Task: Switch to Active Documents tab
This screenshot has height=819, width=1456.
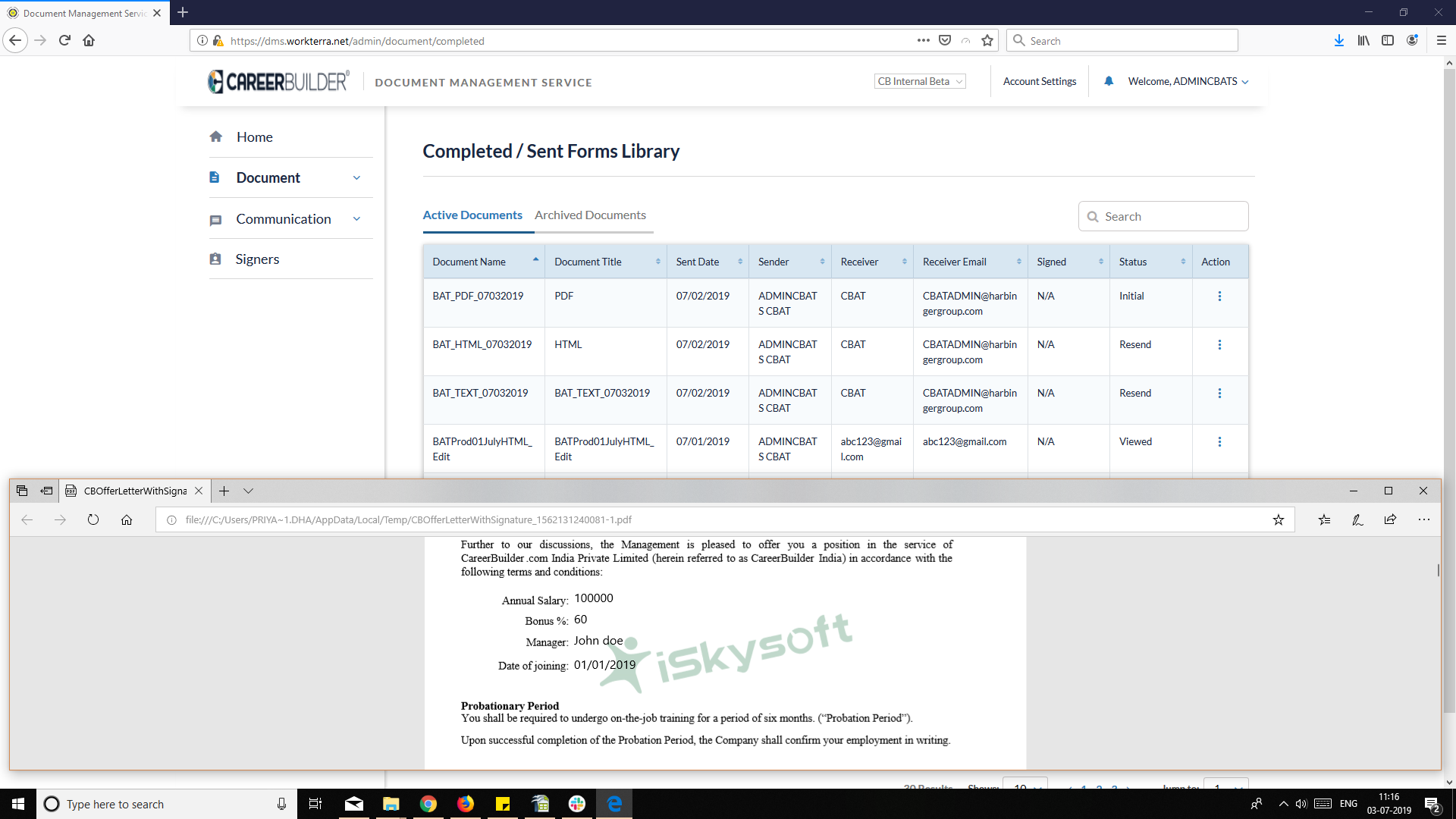Action: pyautogui.click(x=472, y=215)
